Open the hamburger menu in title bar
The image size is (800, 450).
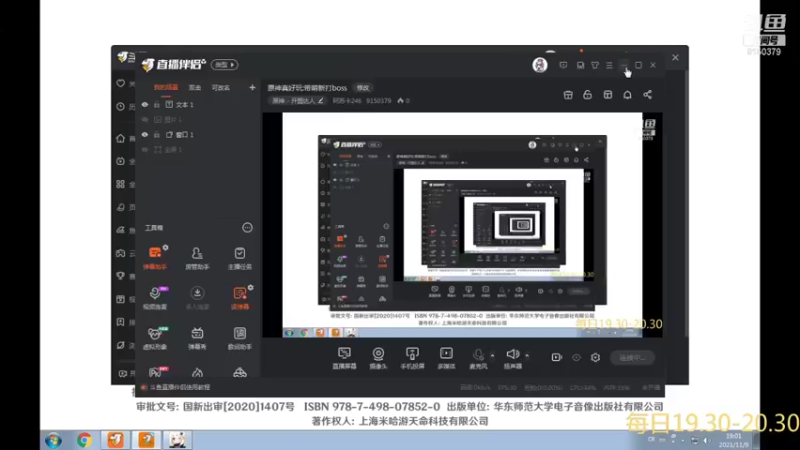click(x=609, y=65)
